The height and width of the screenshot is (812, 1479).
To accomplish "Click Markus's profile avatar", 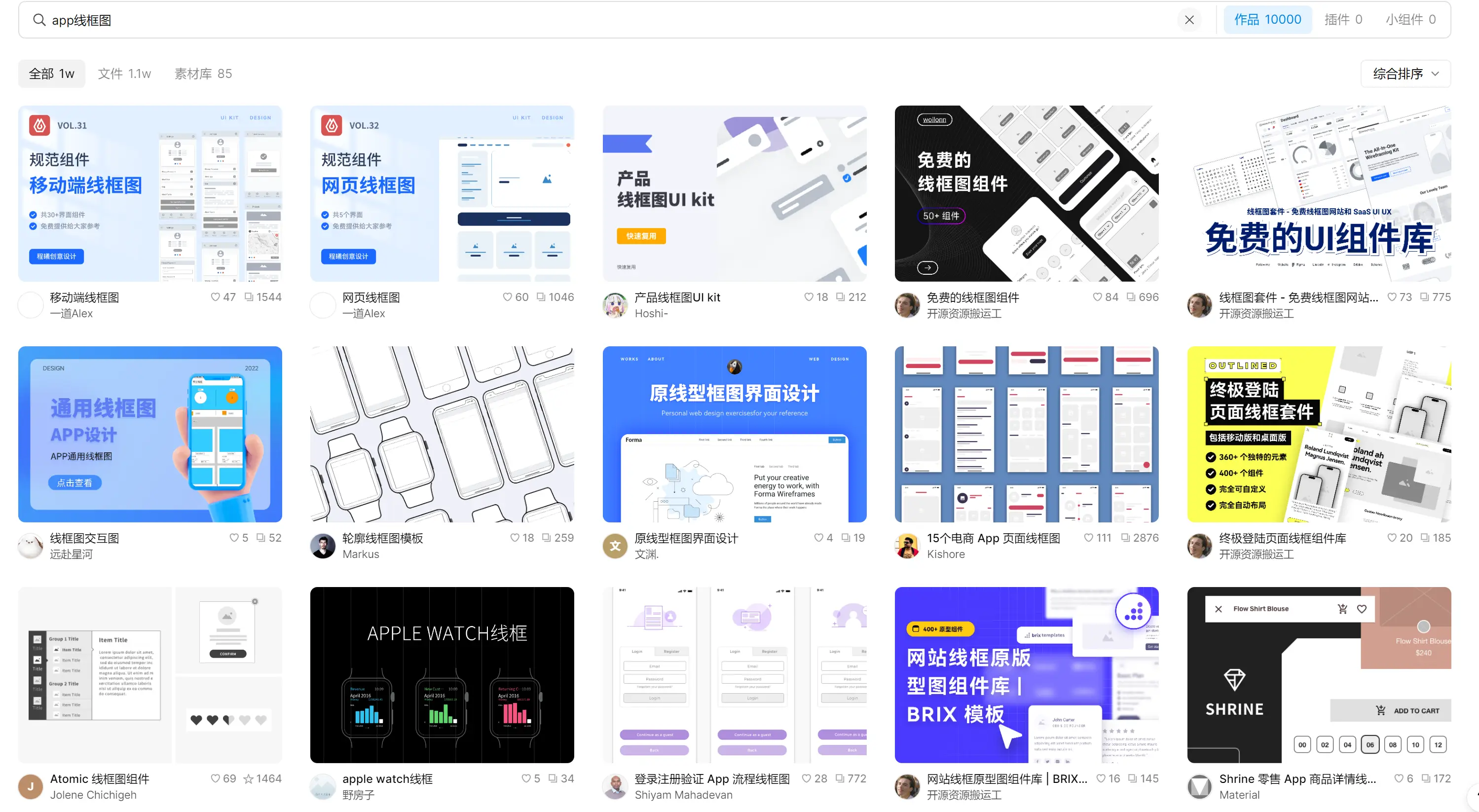I will [x=322, y=546].
